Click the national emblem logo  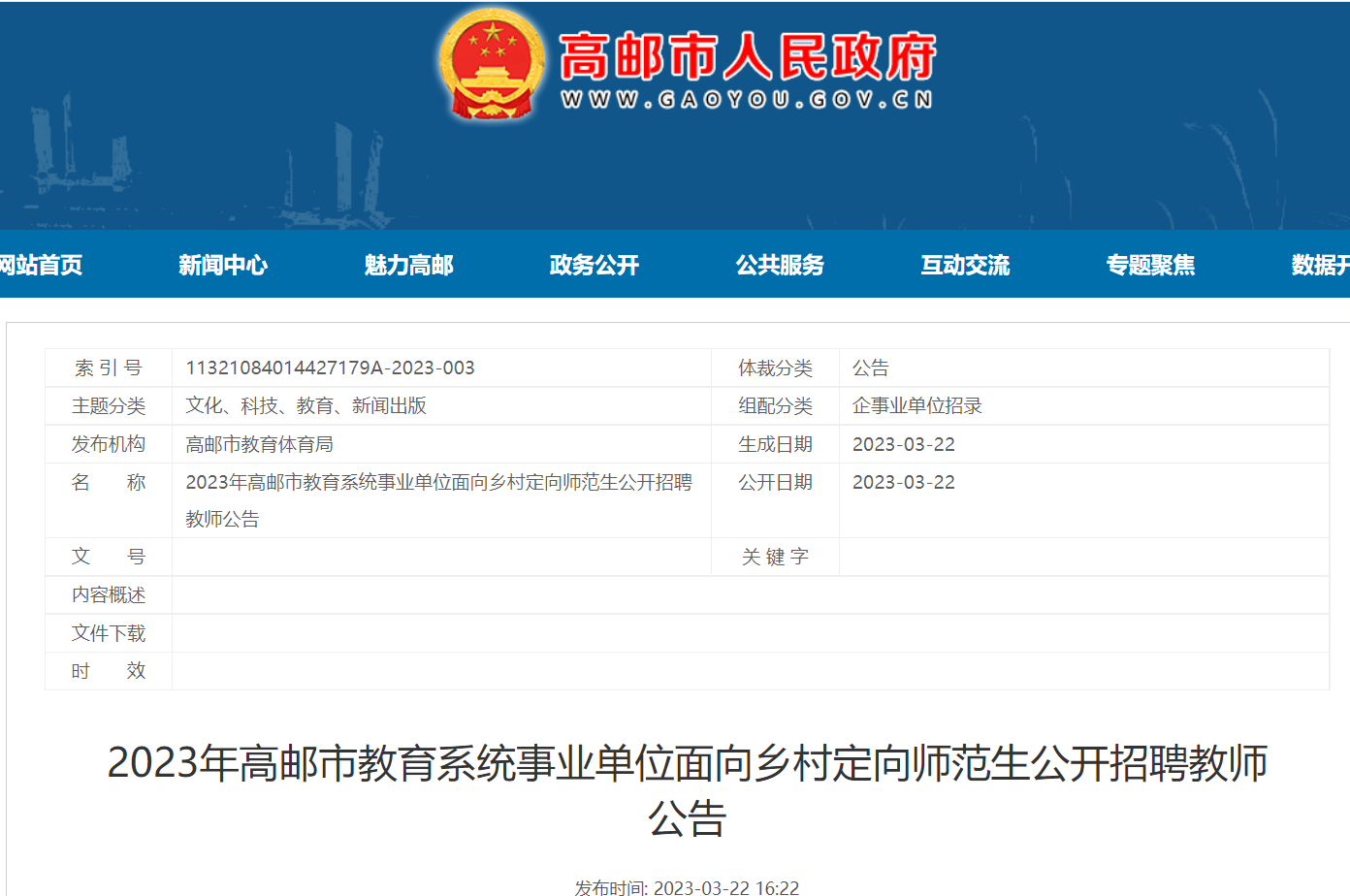(492, 65)
